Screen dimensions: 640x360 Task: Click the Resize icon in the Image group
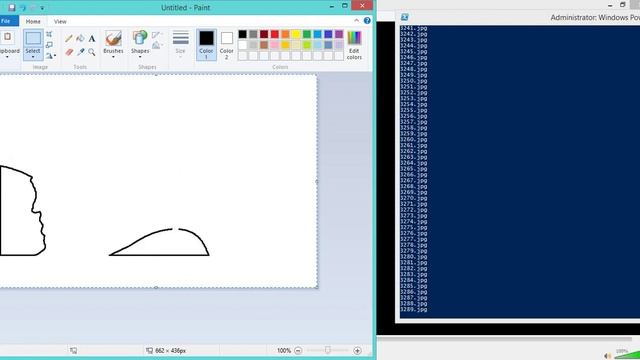point(49,45)
